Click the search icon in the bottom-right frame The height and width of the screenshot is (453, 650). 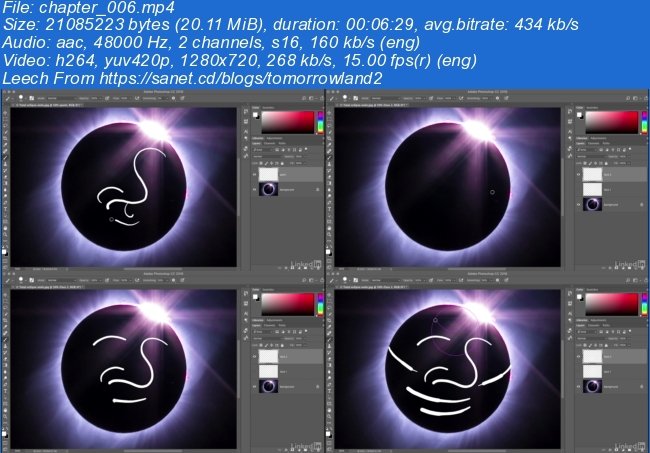tap(628, 280)
